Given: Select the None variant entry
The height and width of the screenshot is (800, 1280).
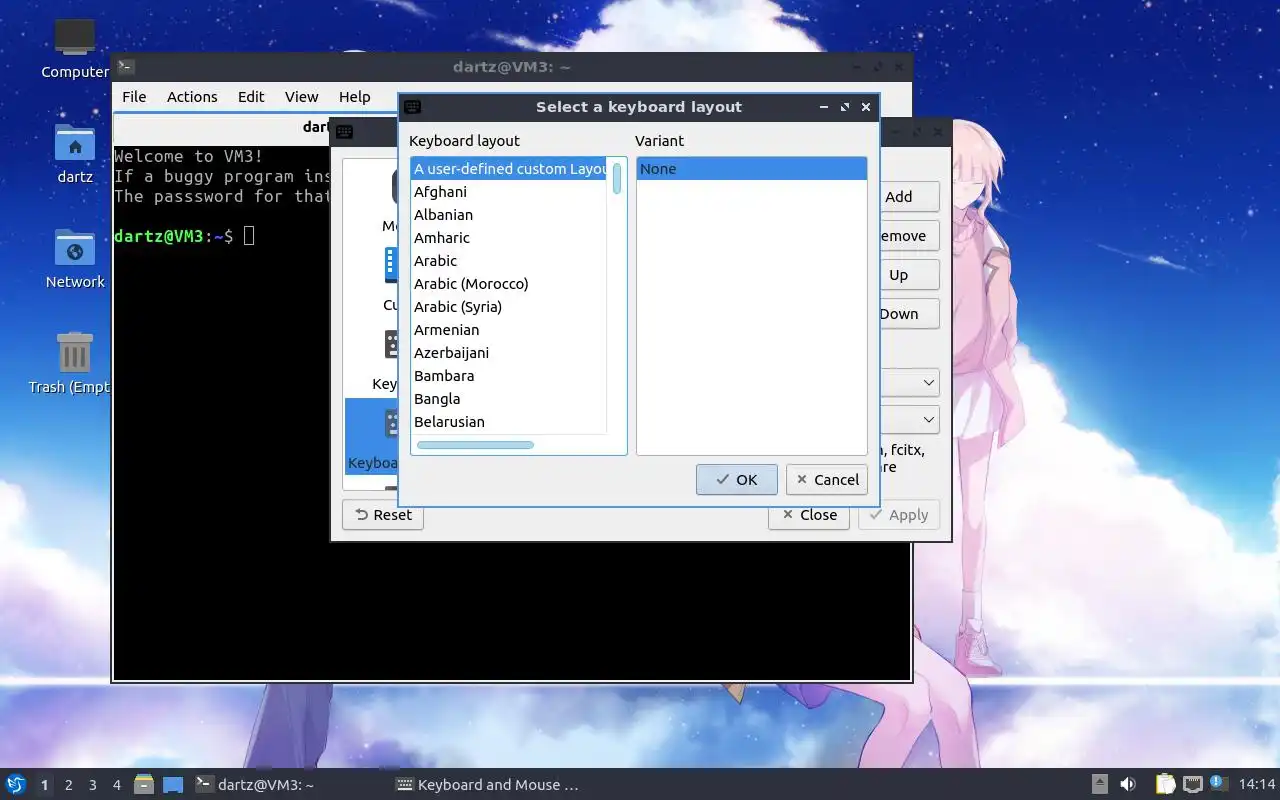Looking at the screenshot, I should click(752, 169).
